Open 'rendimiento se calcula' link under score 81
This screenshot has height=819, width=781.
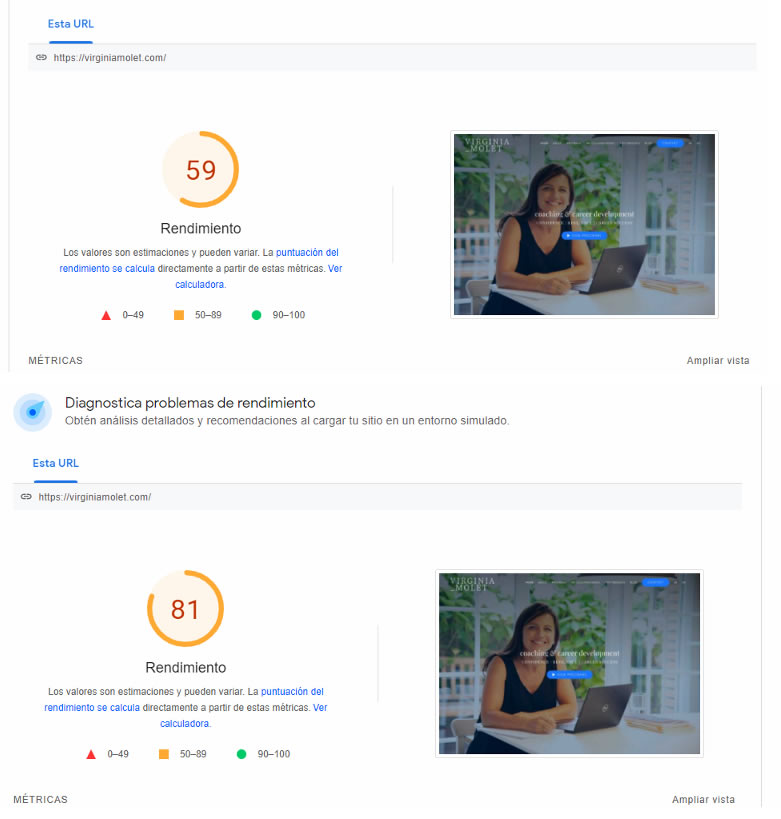coord(92,708)
